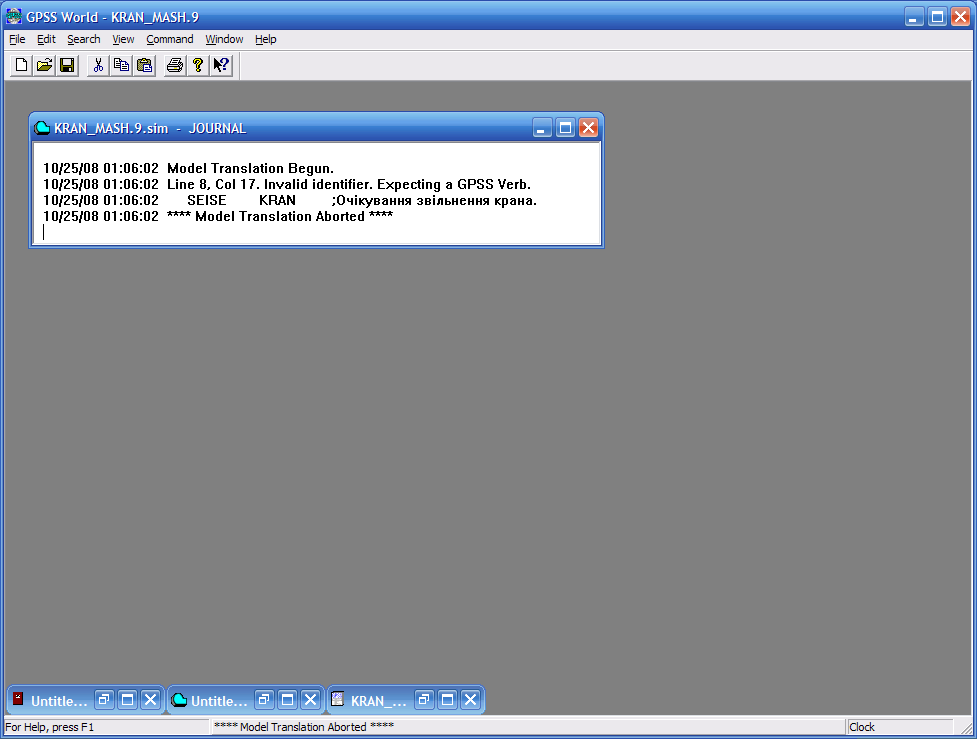Open the Edit menu

[46, 39]
